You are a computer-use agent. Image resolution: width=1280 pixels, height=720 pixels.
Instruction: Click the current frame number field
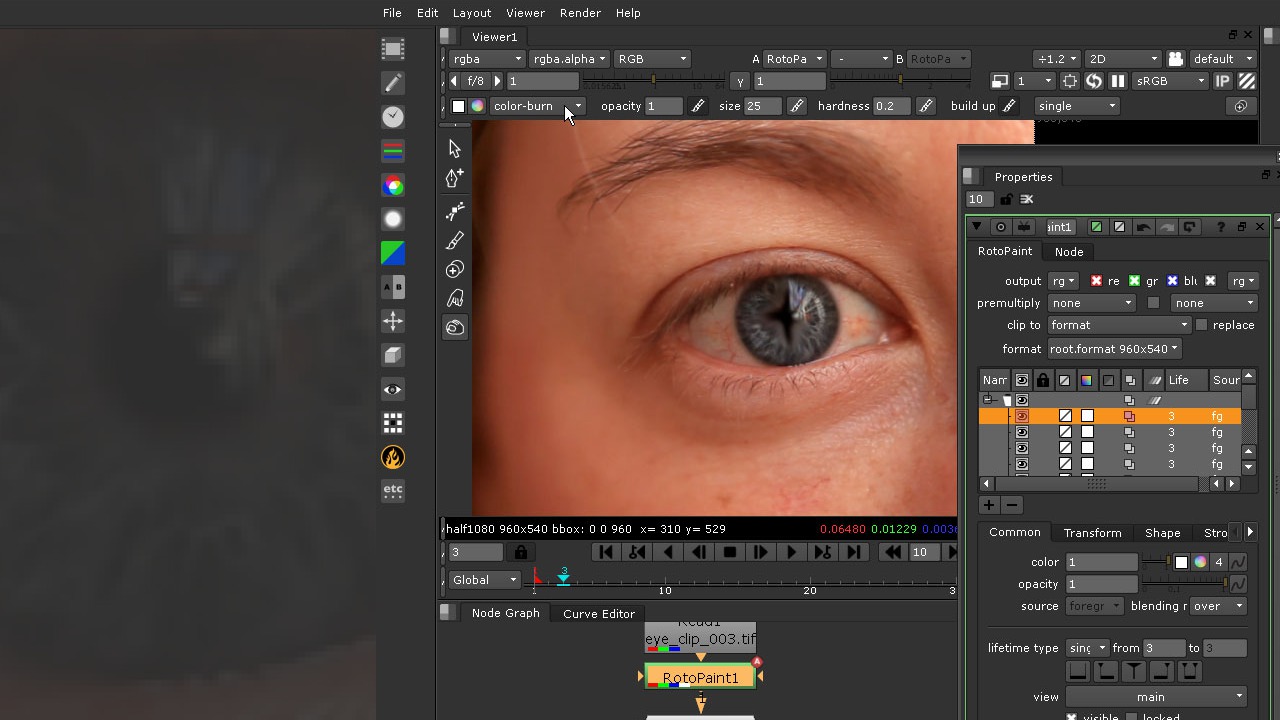pos(476,552)
